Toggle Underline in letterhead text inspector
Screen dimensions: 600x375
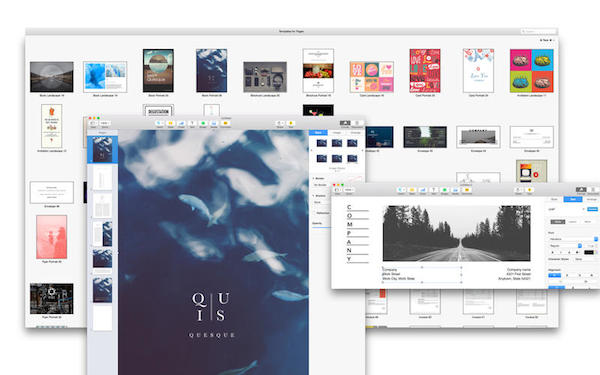point(569,252)
